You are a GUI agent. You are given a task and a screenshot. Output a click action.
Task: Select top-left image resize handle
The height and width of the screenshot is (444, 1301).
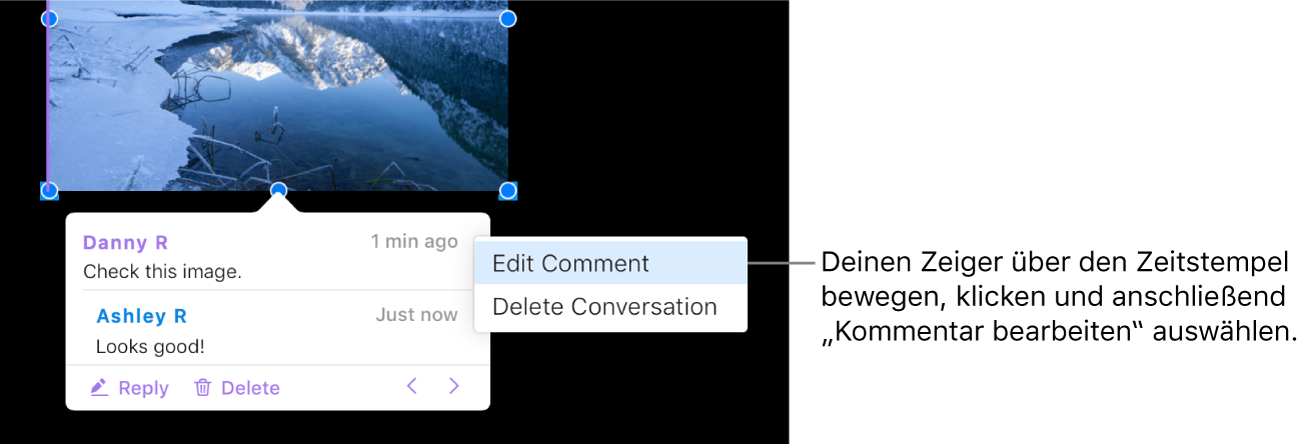click(48, 18)
